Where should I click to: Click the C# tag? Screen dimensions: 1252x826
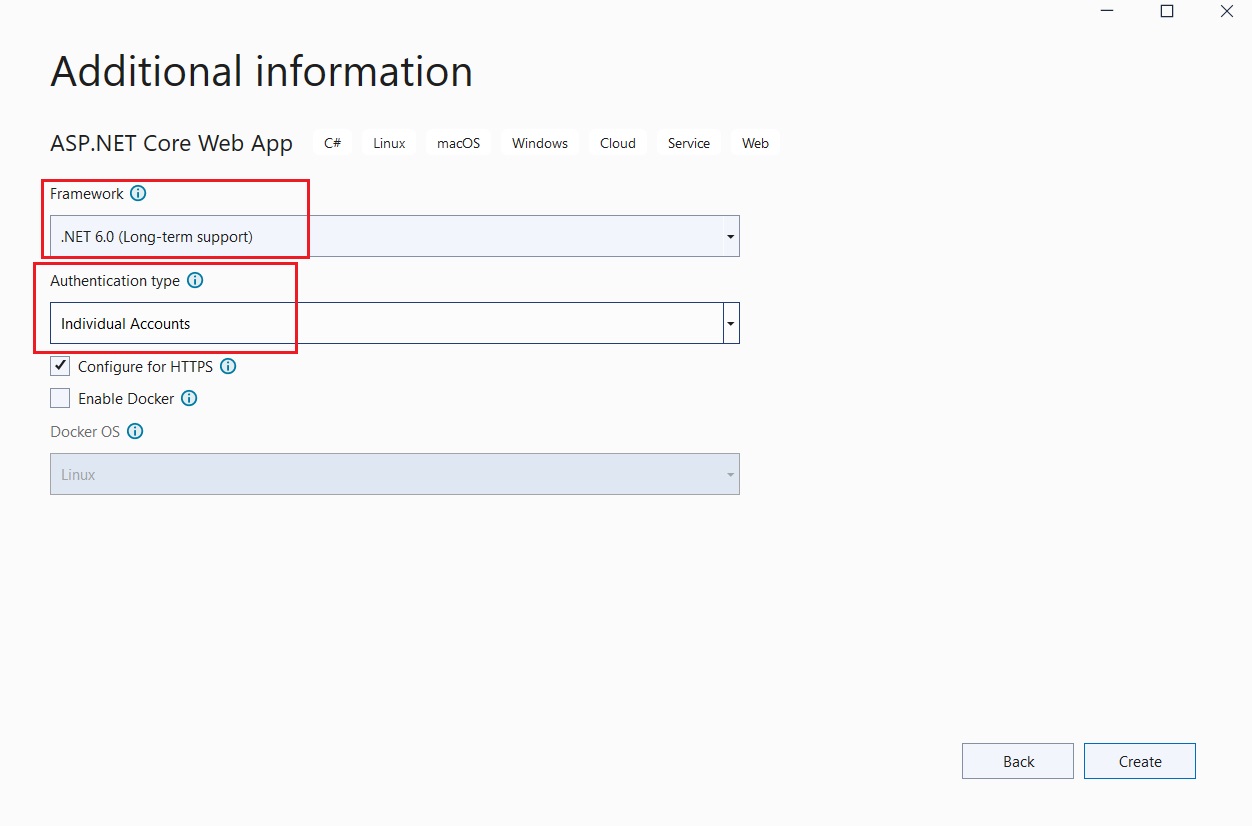[333, 143]
